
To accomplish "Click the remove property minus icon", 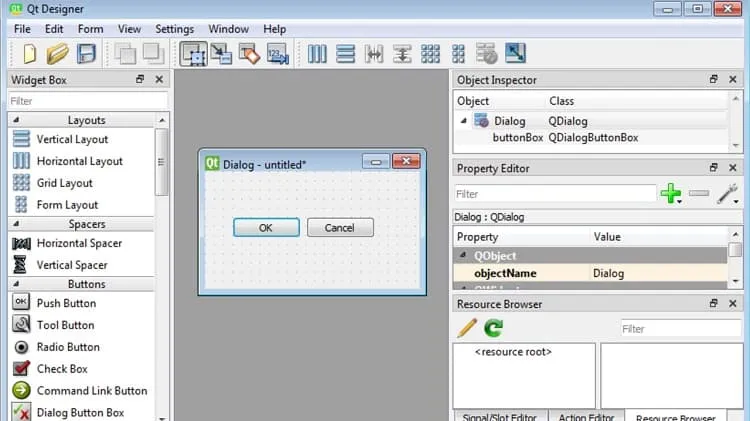I will pos(699,193).
